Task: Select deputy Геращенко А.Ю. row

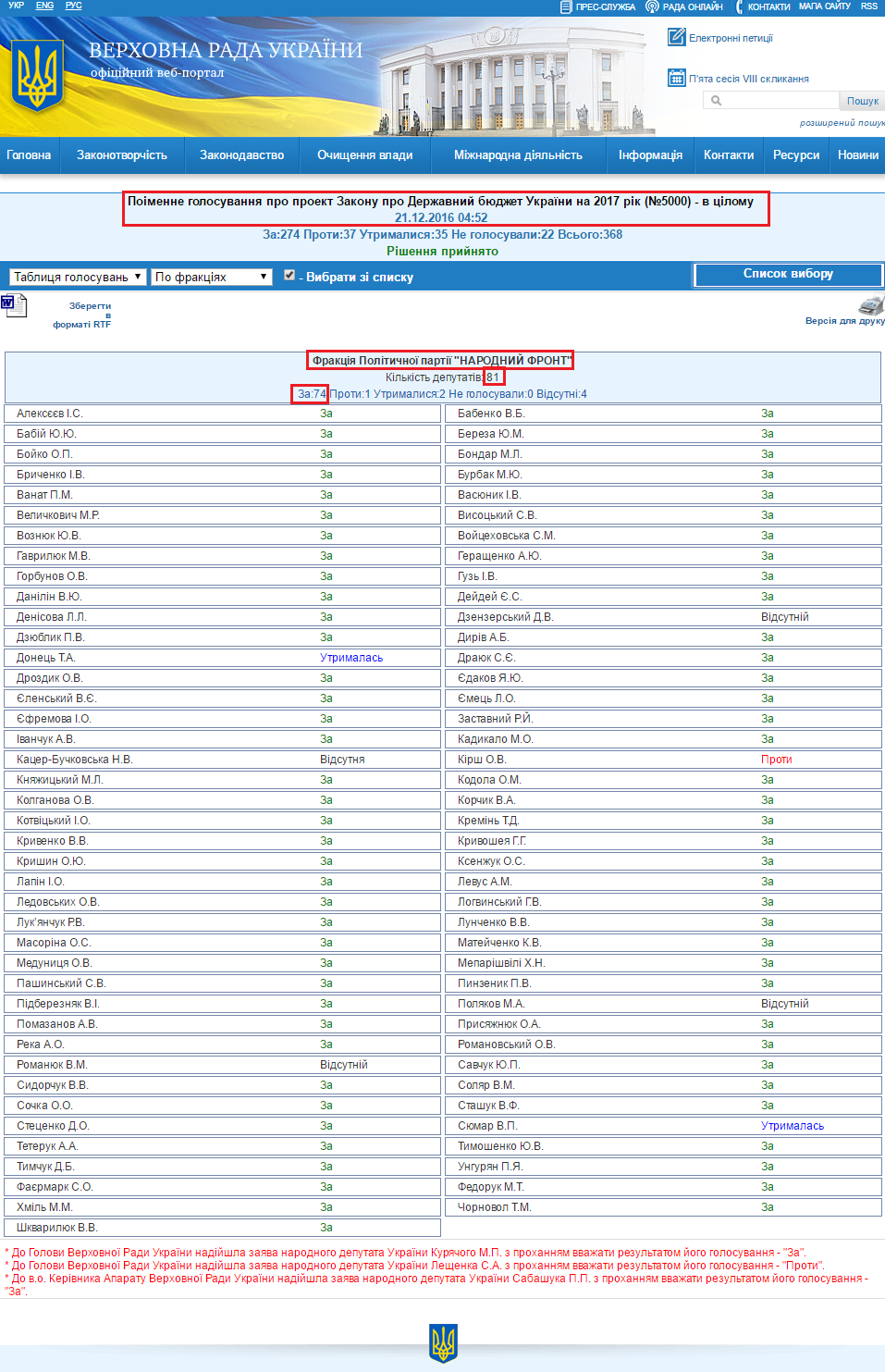Action: coord(663,556)
